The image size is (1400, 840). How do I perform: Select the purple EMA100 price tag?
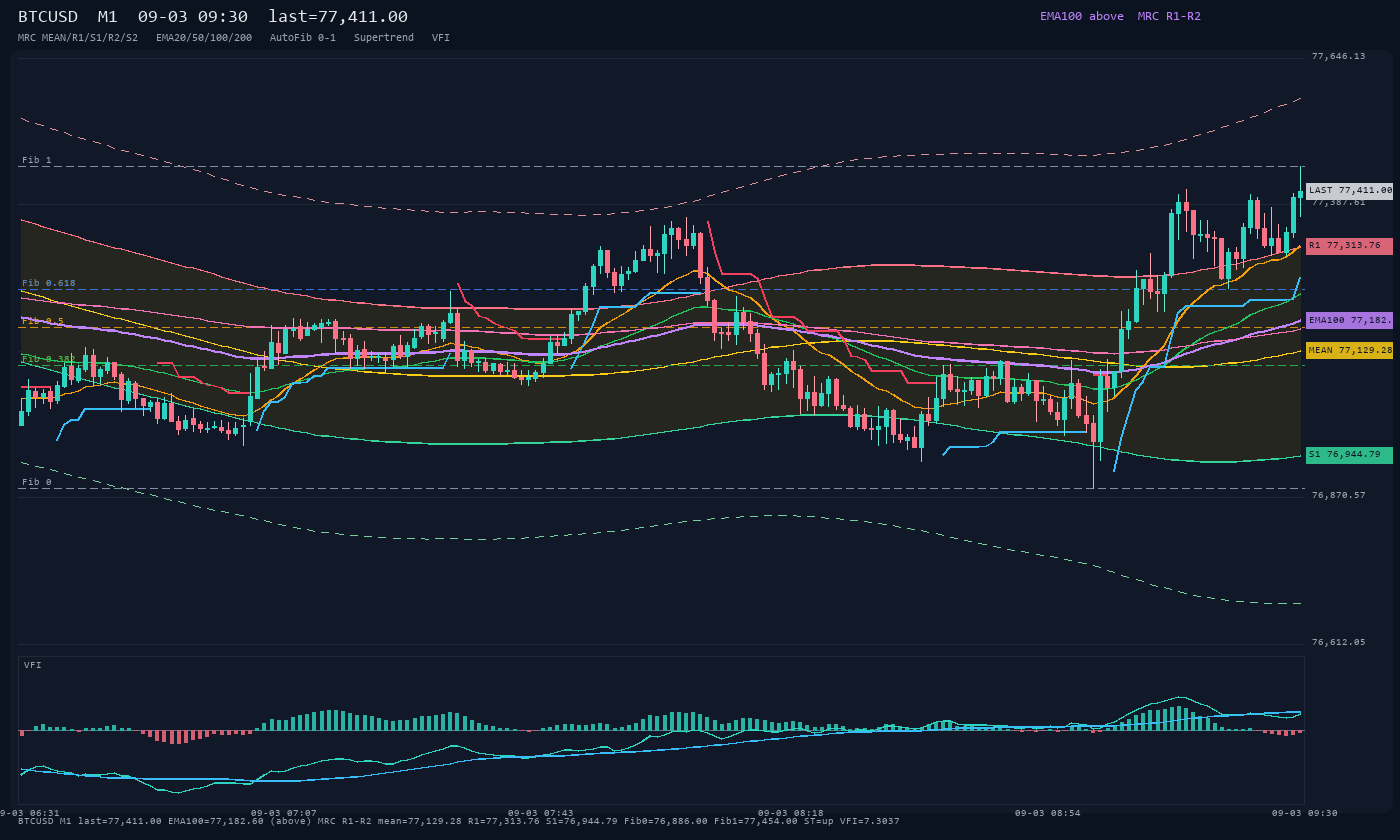pyautogui.click(x=1350, y=320)
